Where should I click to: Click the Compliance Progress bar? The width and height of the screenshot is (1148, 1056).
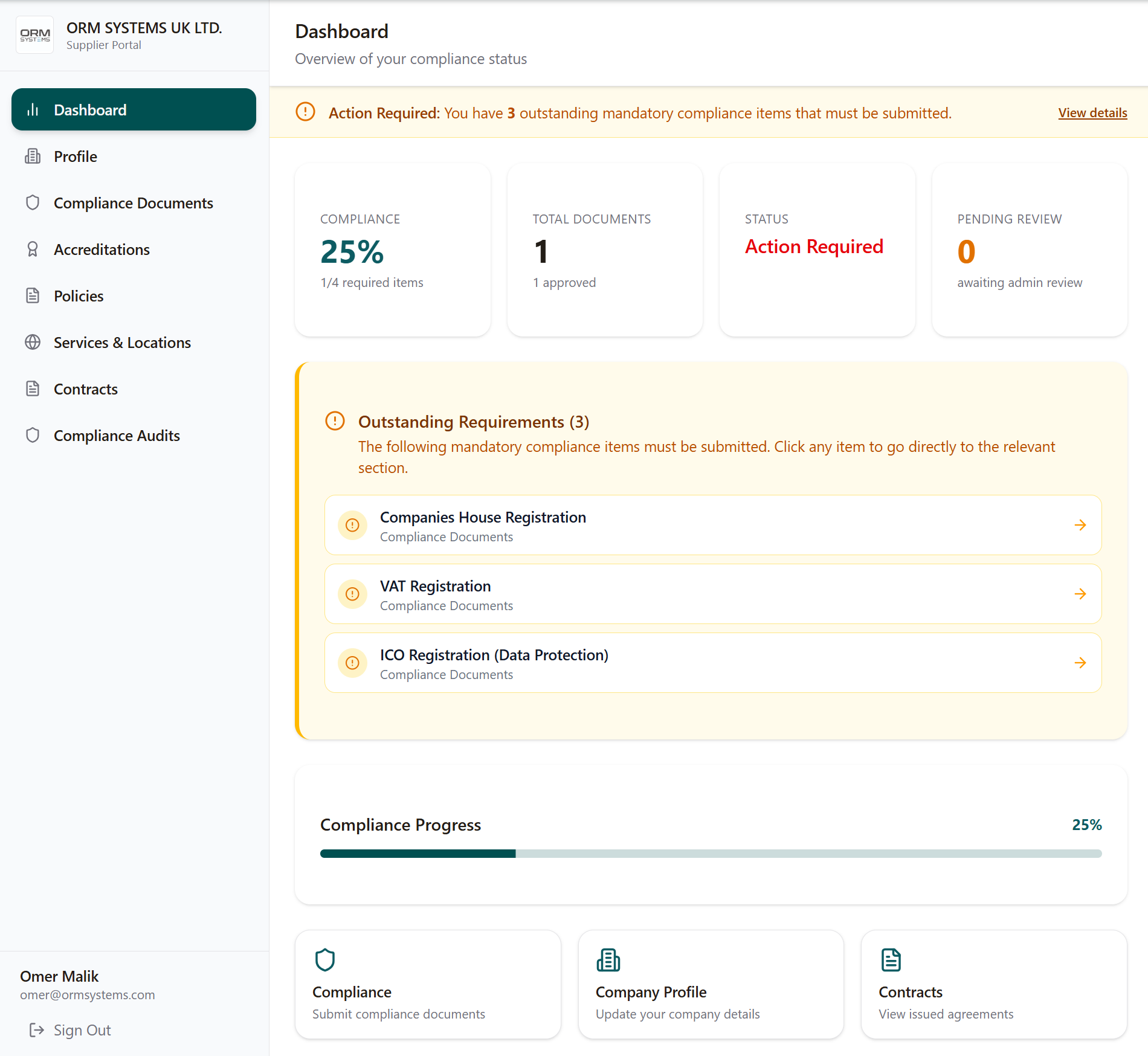tap(711, 854)
